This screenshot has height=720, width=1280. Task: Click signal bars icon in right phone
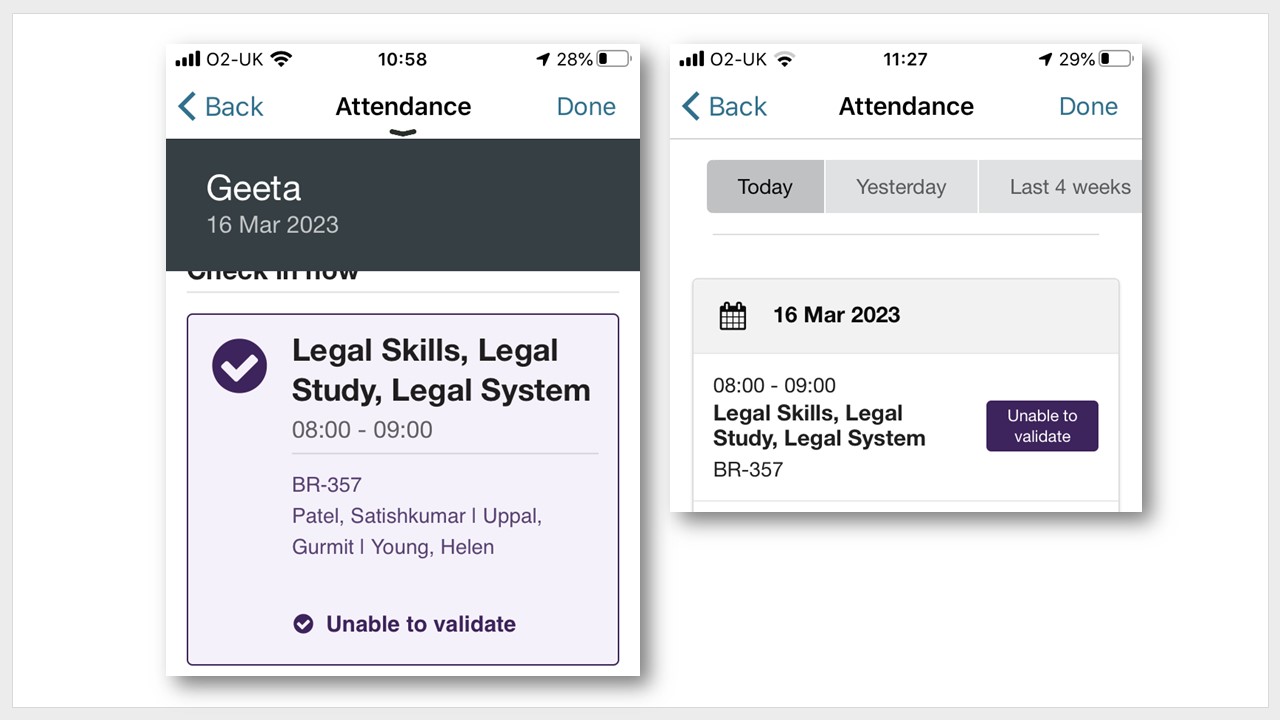(x=691, y=59)
